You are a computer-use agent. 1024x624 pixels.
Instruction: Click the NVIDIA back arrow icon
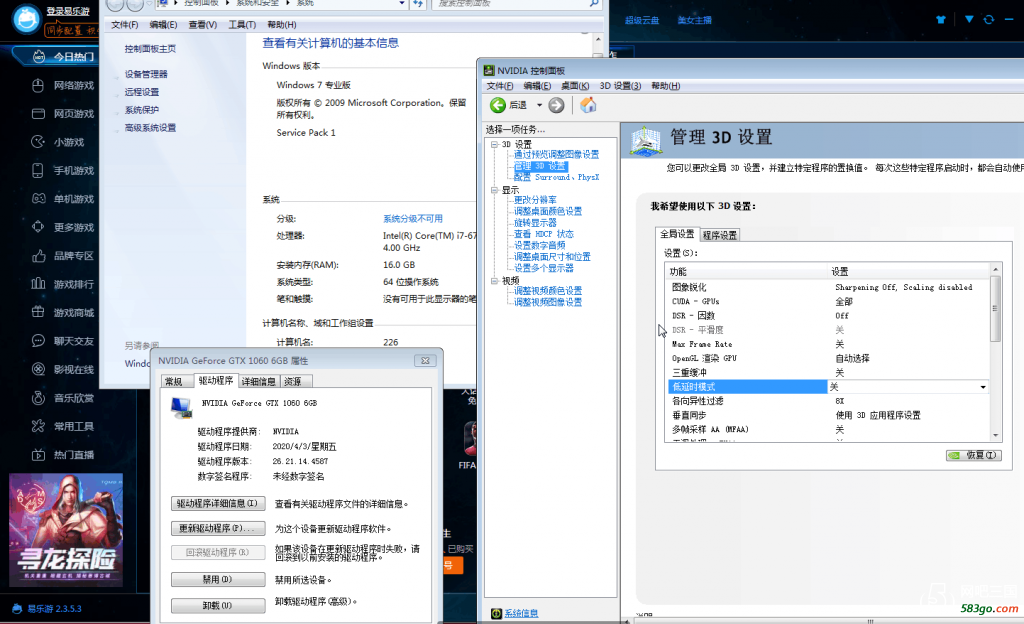[x=497, y=105]
